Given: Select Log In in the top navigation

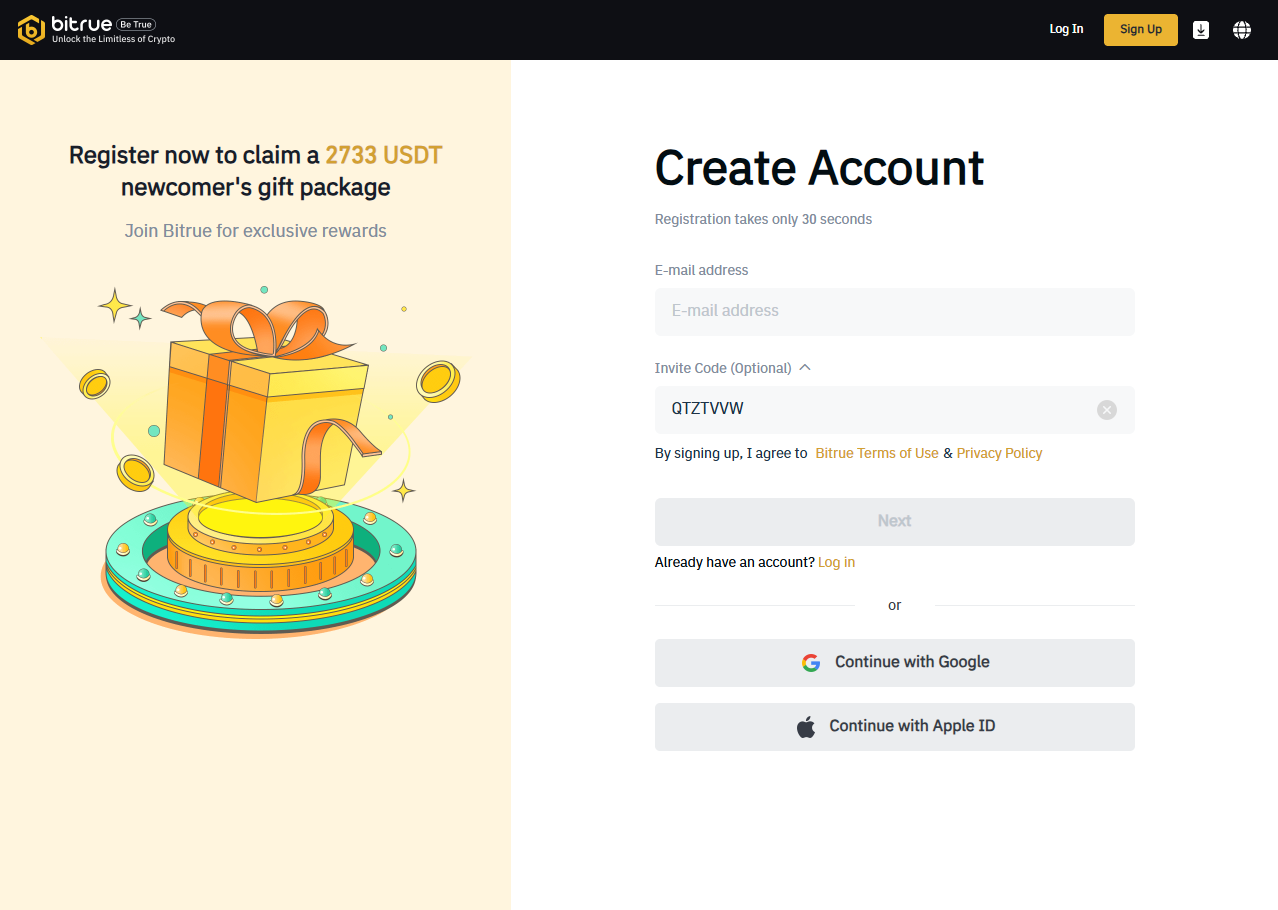Looking at the screenshot, I should [1066, 29].
